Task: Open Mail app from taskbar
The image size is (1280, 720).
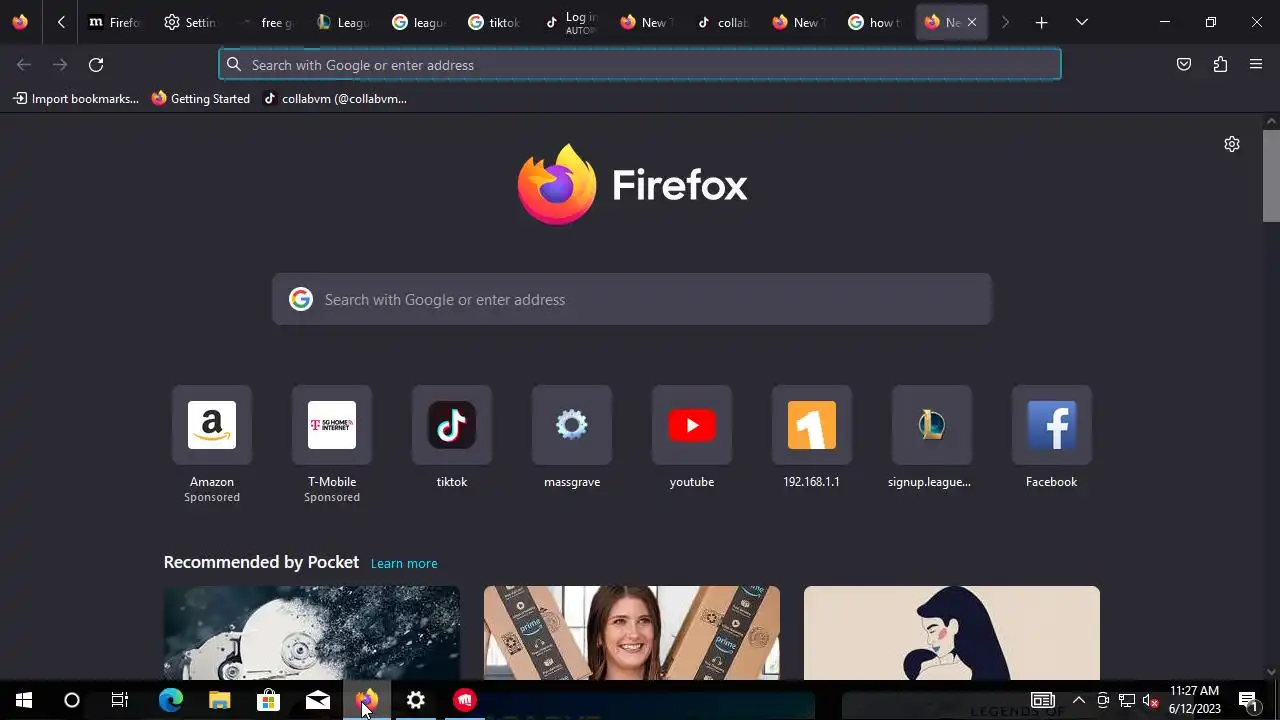Action: [x=318, y=700]
